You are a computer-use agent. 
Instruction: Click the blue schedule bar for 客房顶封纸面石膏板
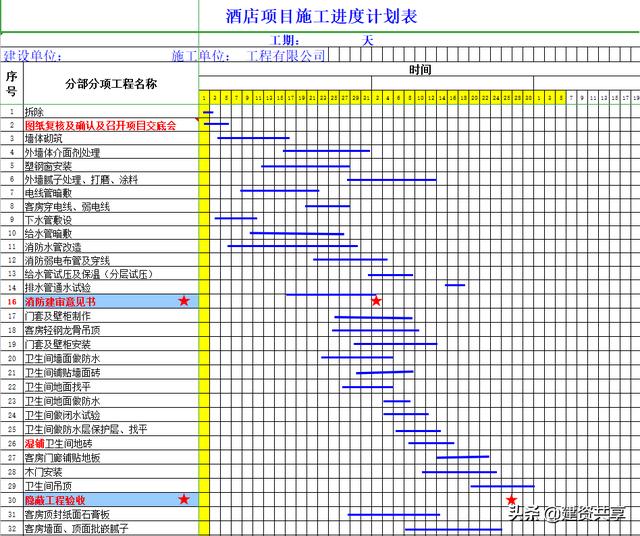[x=394, y=515]
